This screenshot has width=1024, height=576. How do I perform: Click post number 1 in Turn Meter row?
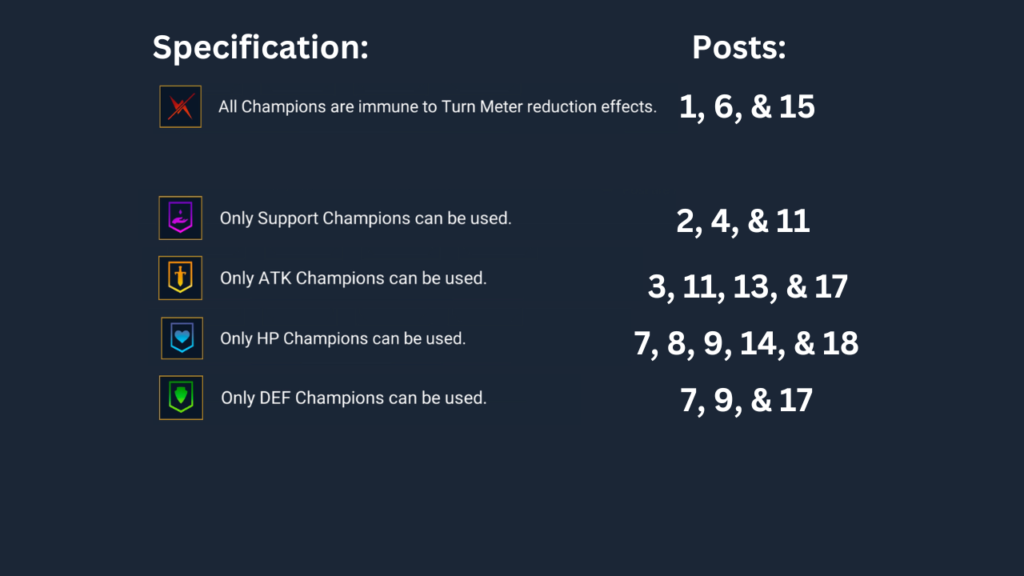pyautogui.click(x=688, y=107)
